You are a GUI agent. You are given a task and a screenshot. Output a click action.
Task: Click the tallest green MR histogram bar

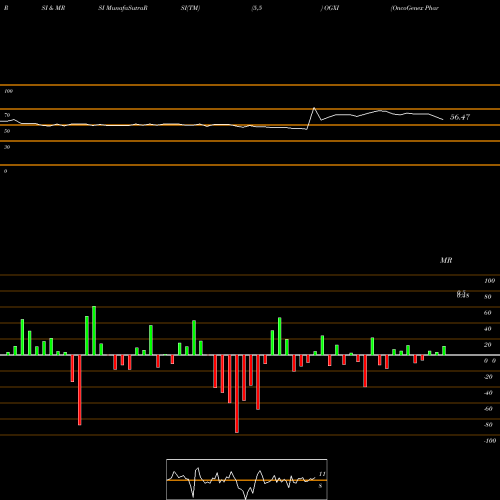point(94,330)
